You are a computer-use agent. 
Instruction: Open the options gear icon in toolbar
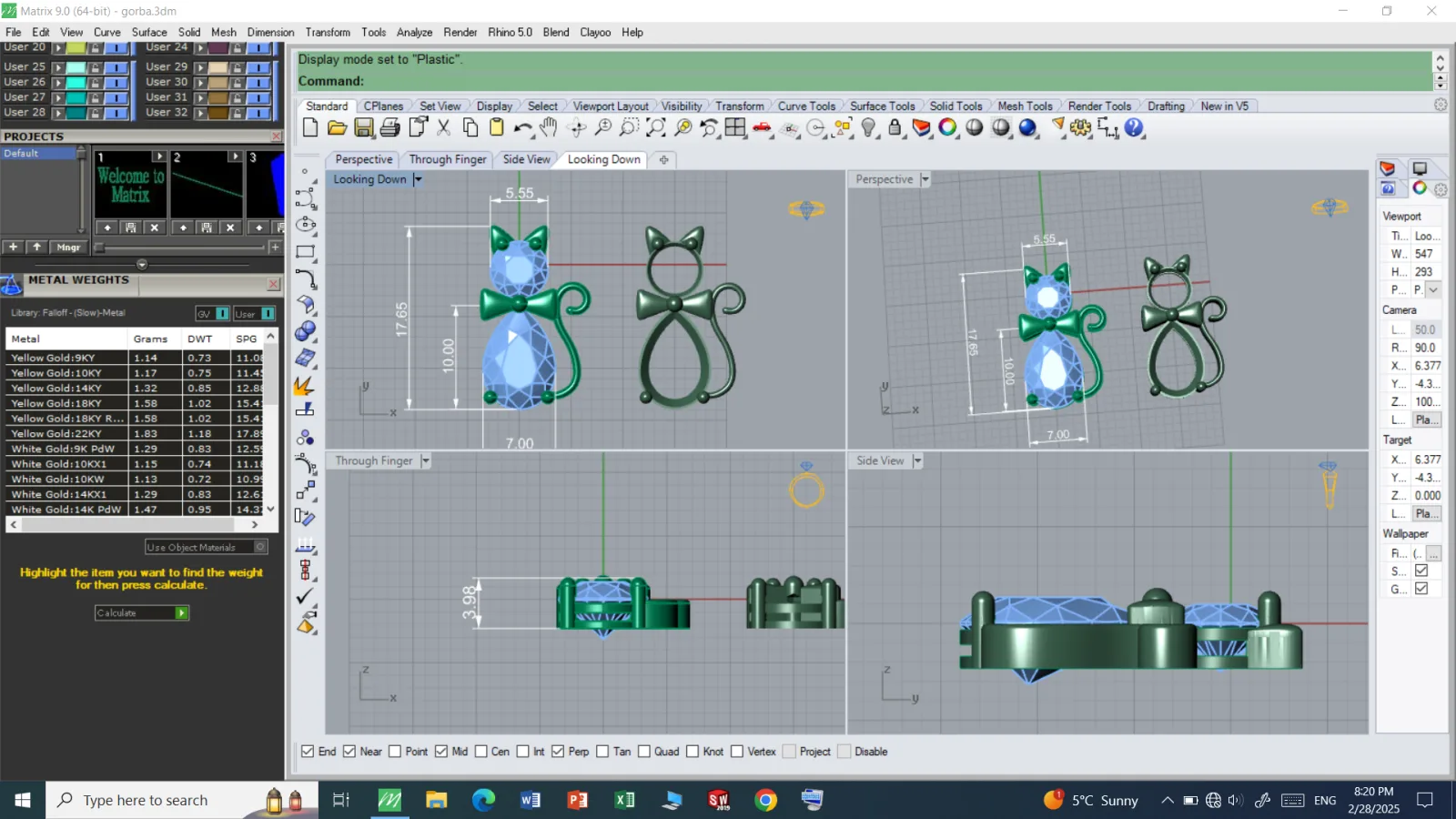click(x=1080, y=127)
